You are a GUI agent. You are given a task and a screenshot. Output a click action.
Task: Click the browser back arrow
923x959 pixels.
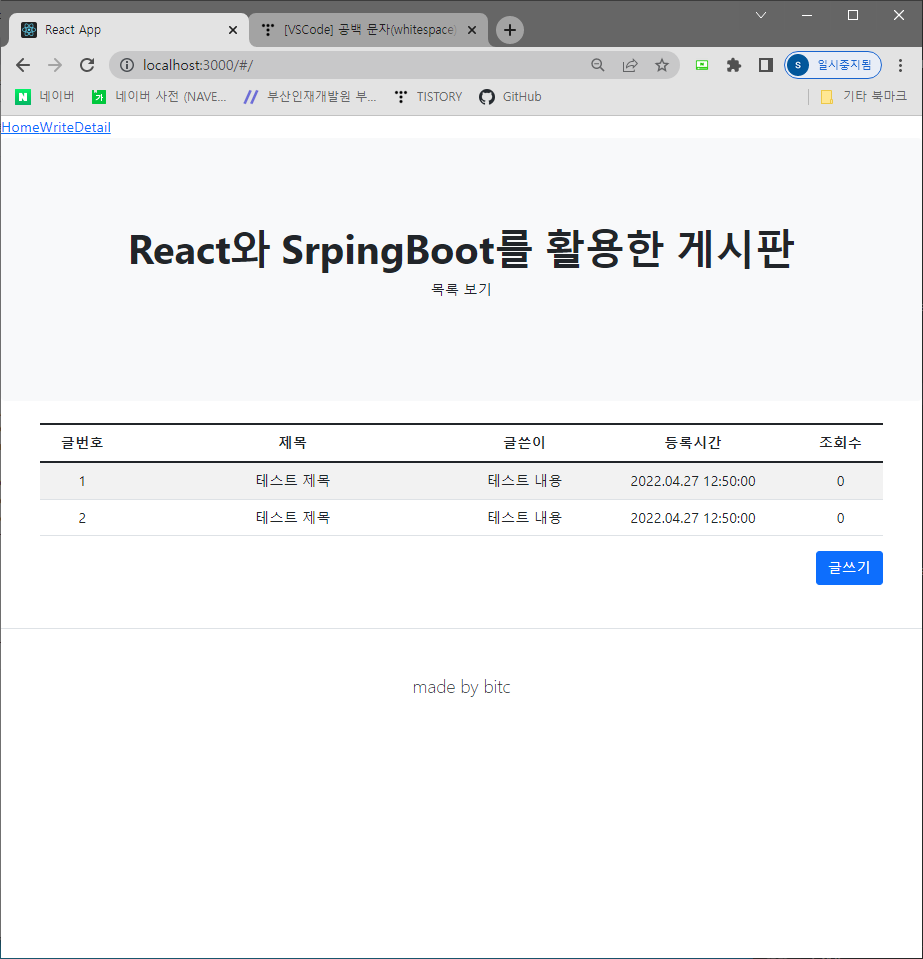[23, 65]
